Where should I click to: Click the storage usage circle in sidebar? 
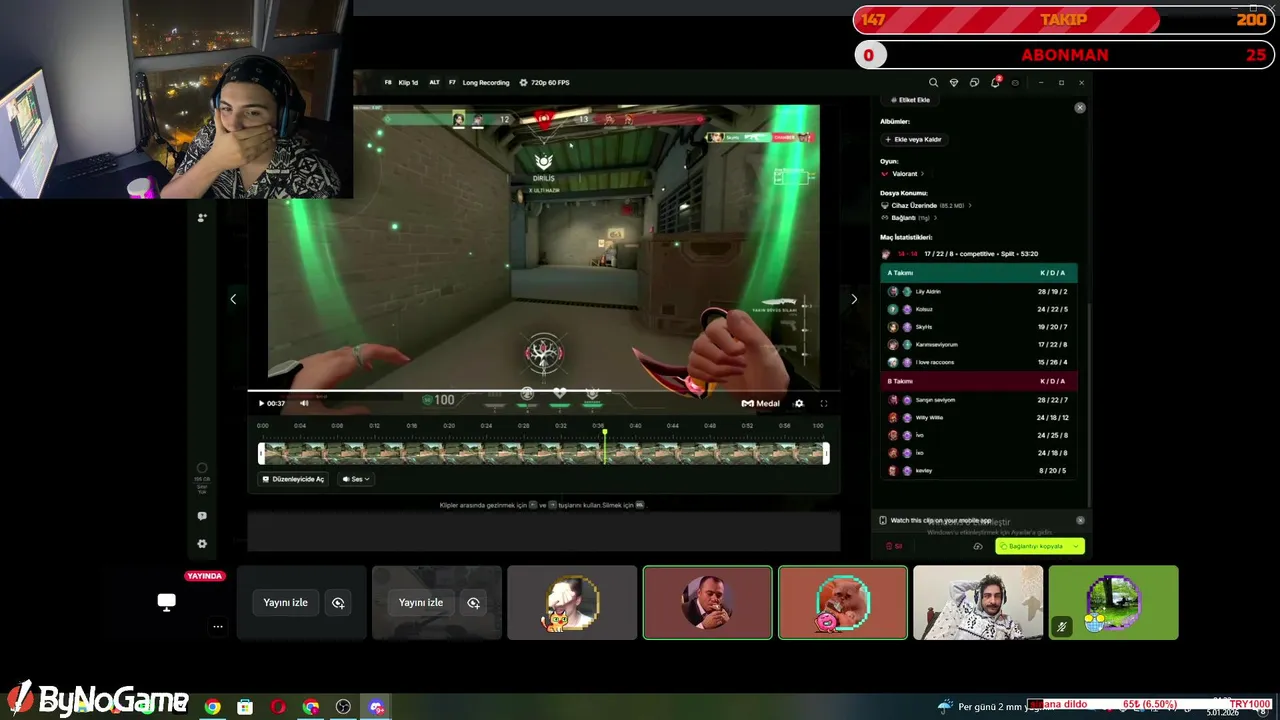click(202, 468)
